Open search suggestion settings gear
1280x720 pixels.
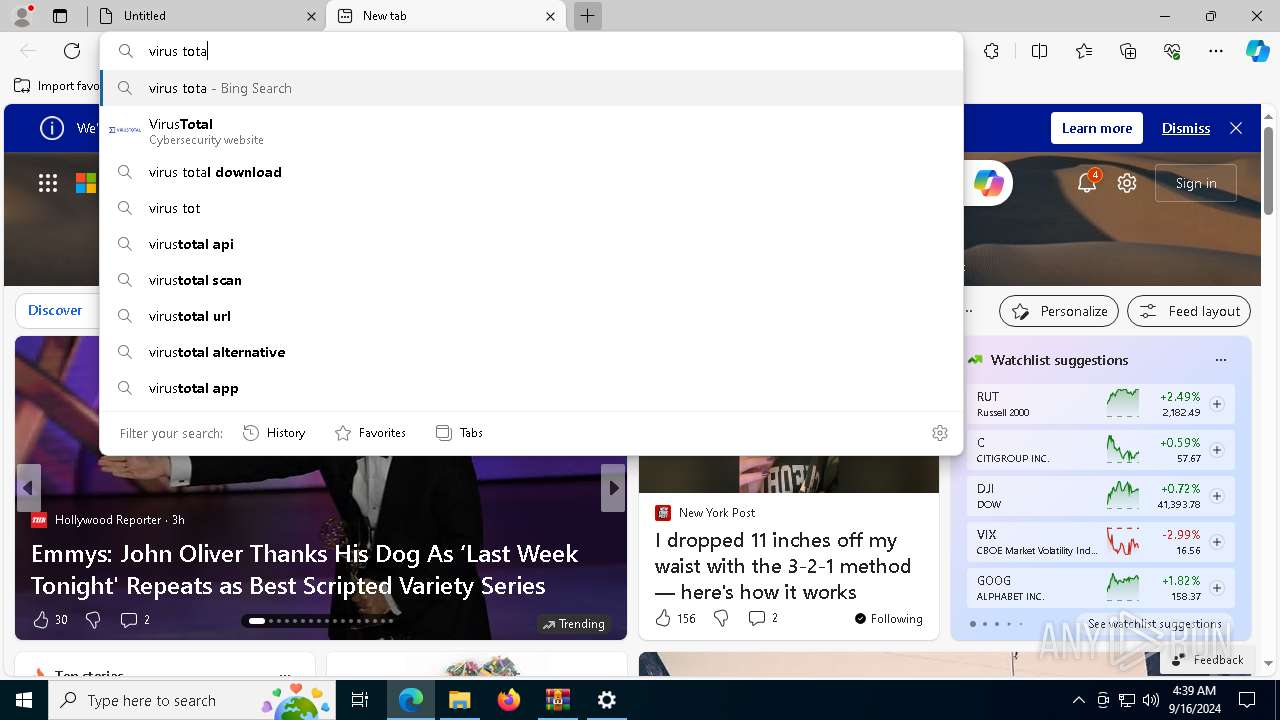tap(940, 433)
